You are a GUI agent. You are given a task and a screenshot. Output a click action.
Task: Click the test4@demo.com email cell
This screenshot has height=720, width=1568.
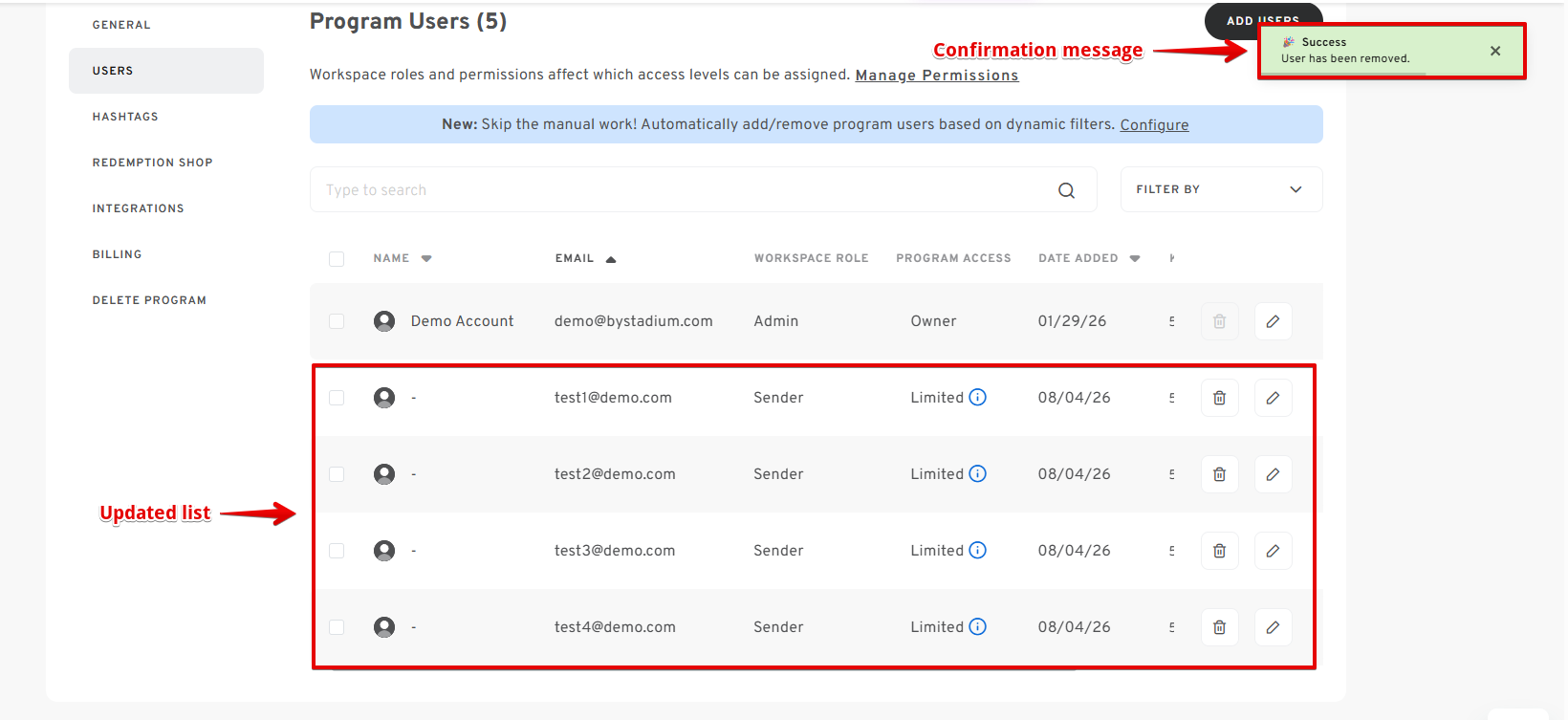point(615,627)
